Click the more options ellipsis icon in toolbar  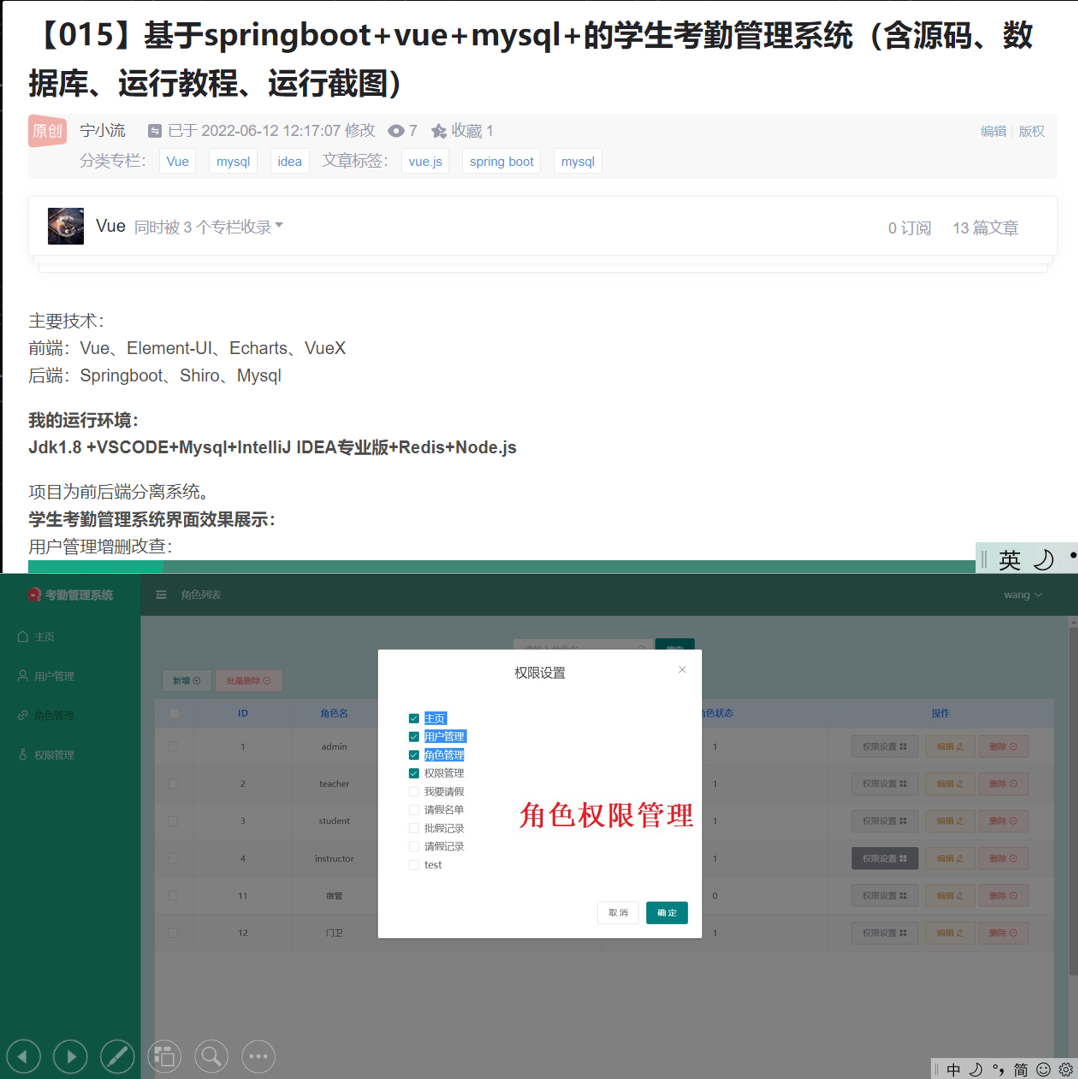click(x=258, y=1056)
